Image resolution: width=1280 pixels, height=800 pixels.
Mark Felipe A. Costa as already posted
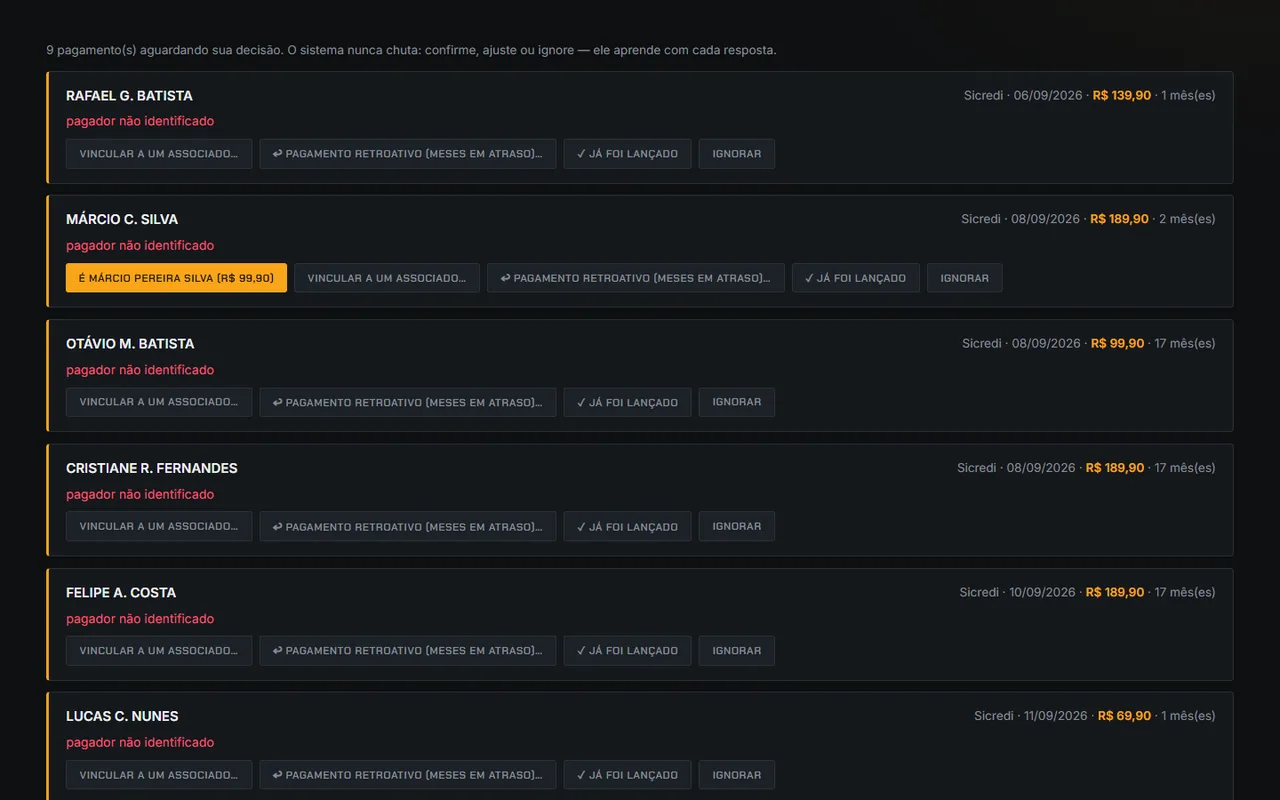627,650
